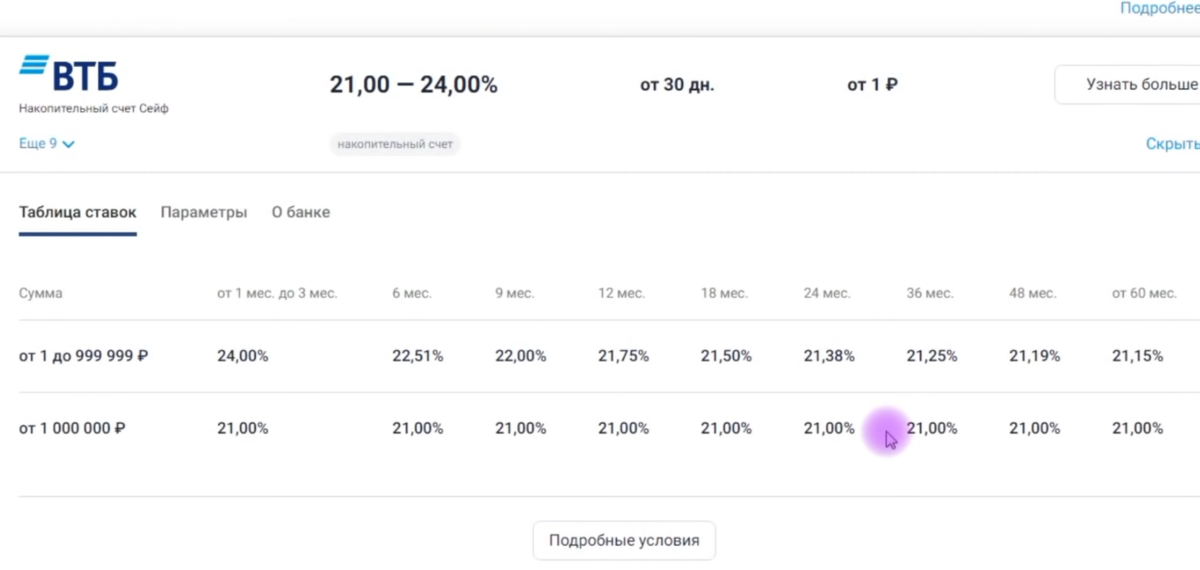Click the "21,19%" rate cell
The image size is (1200, 570).
(1035, 356)
